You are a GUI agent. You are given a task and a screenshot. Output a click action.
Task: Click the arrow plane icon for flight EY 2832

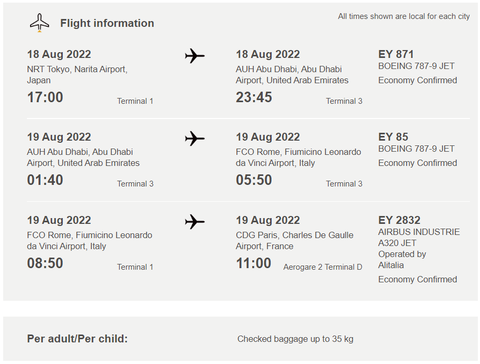[x=195, y=222]
